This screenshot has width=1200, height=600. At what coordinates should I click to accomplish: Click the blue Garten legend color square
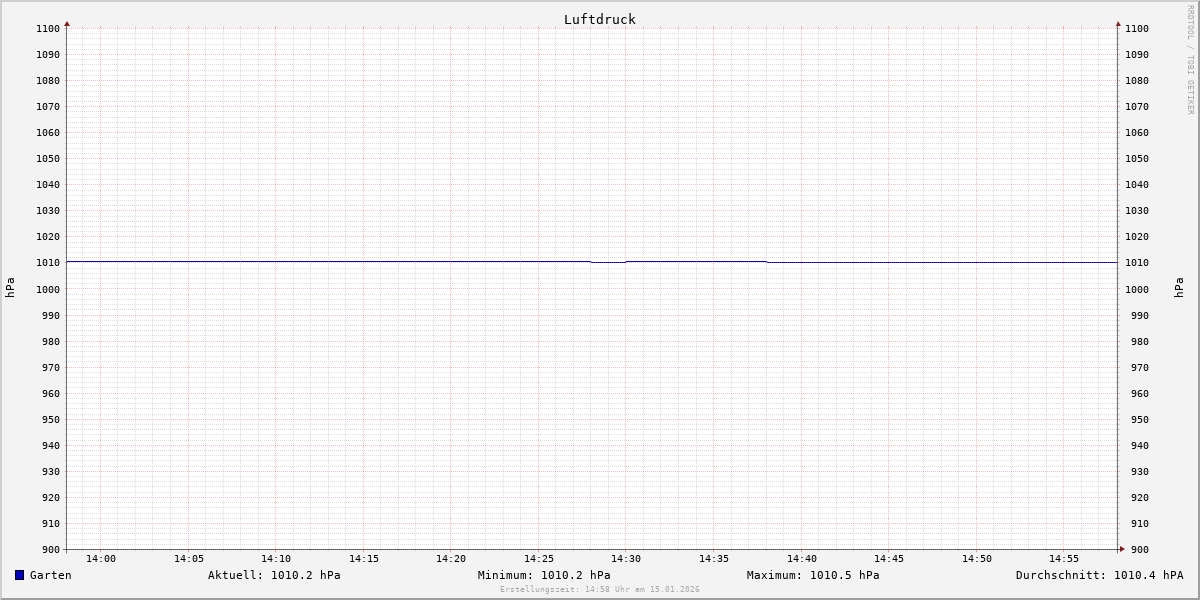pos(19,575)
